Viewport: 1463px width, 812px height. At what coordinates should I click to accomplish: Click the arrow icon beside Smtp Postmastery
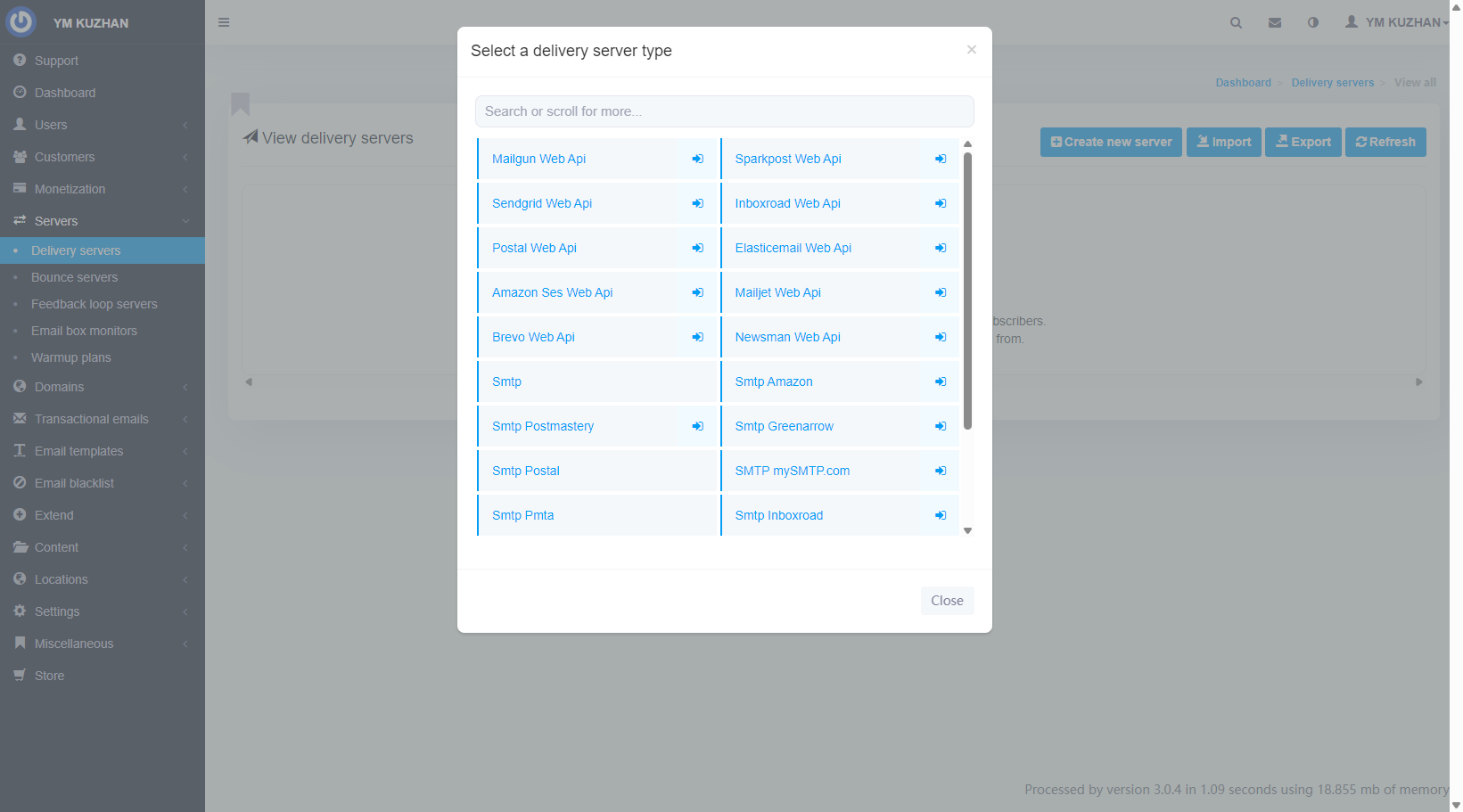pos(697,426)
